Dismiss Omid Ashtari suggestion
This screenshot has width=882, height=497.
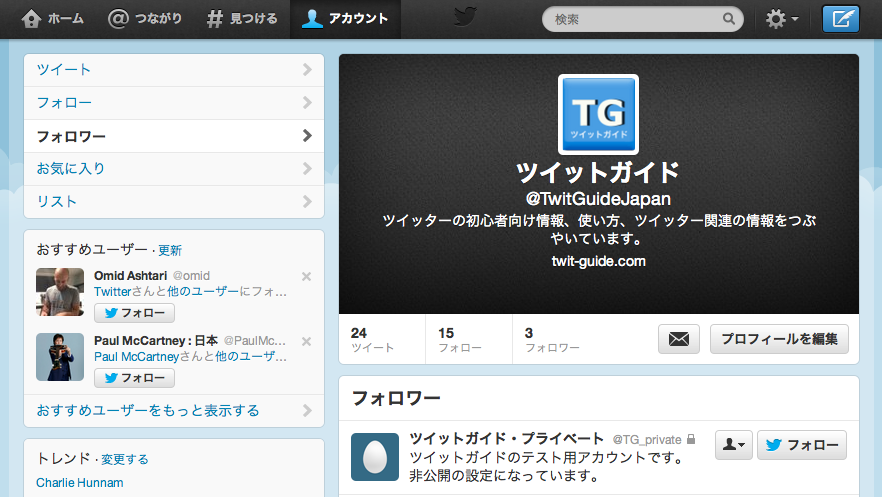pyautogui.click(x=306, y=277)
